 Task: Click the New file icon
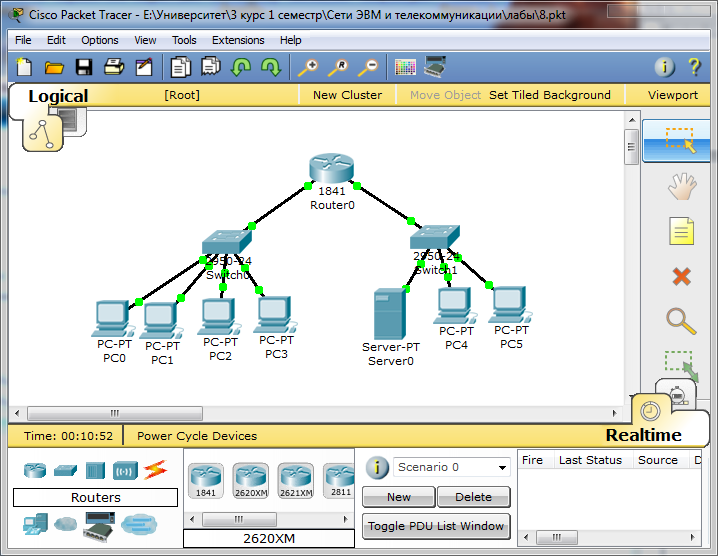[x=24, y=67]
